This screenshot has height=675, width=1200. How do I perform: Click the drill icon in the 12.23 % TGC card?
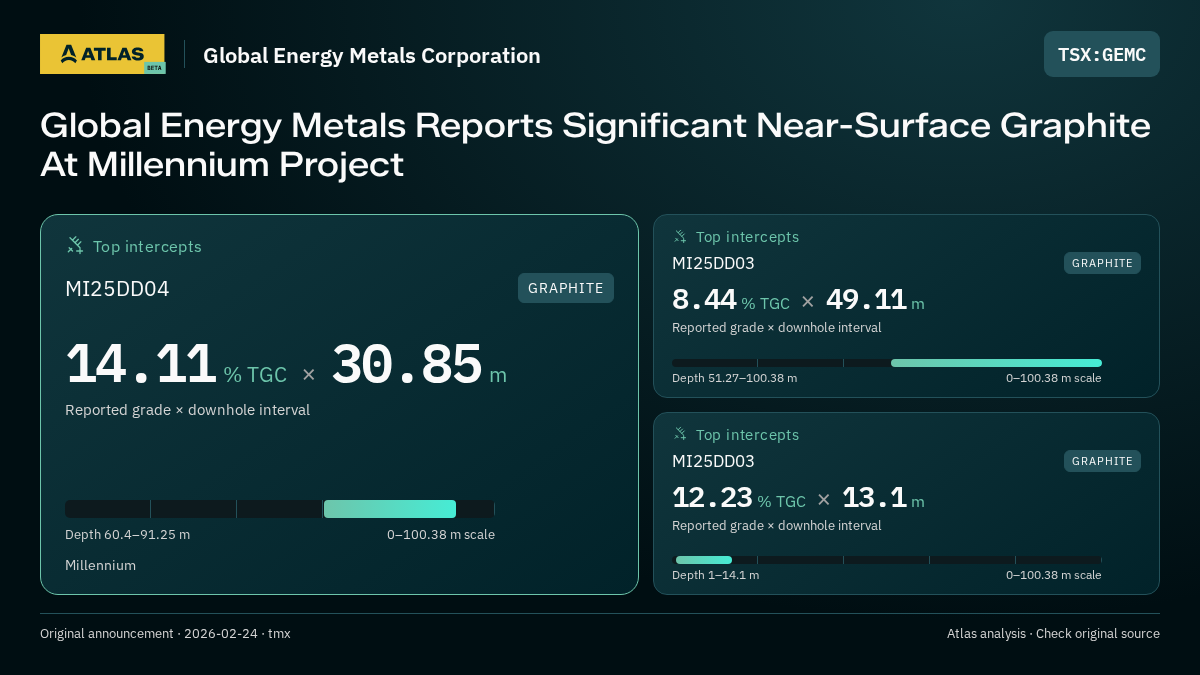pos(680,434)
